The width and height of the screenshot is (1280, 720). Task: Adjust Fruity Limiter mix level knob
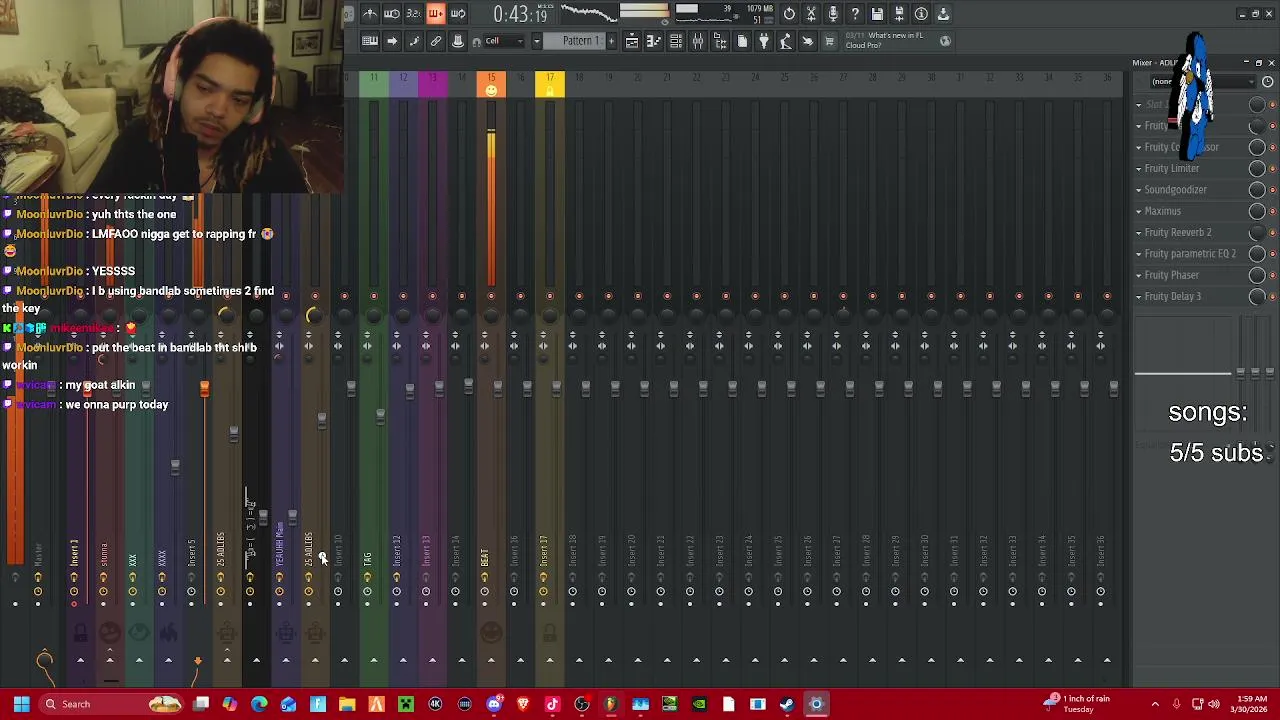[x=1257, y=168]
